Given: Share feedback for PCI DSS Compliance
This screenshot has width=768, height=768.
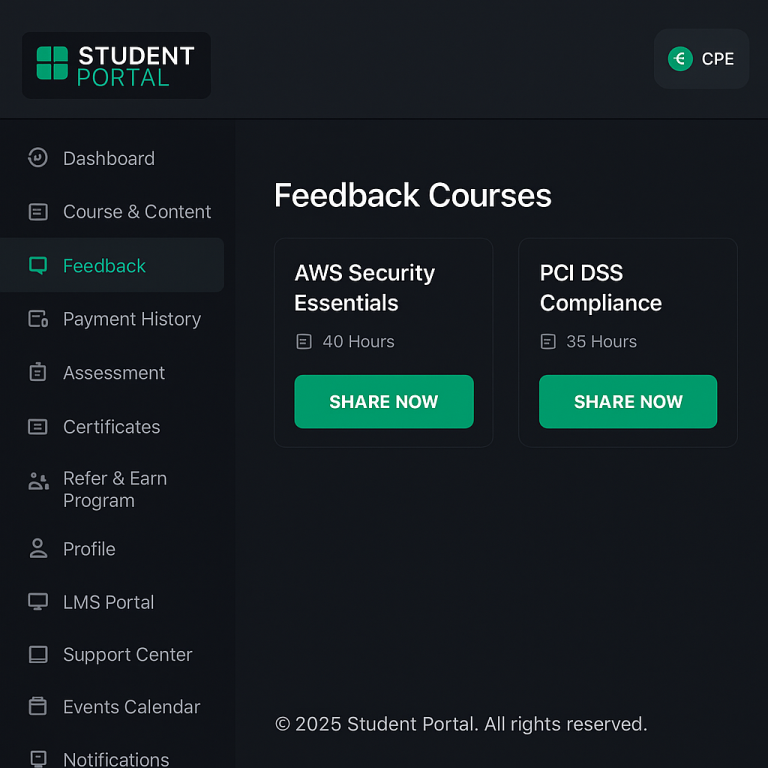Looking at the screenshot, I should point(628,402).
